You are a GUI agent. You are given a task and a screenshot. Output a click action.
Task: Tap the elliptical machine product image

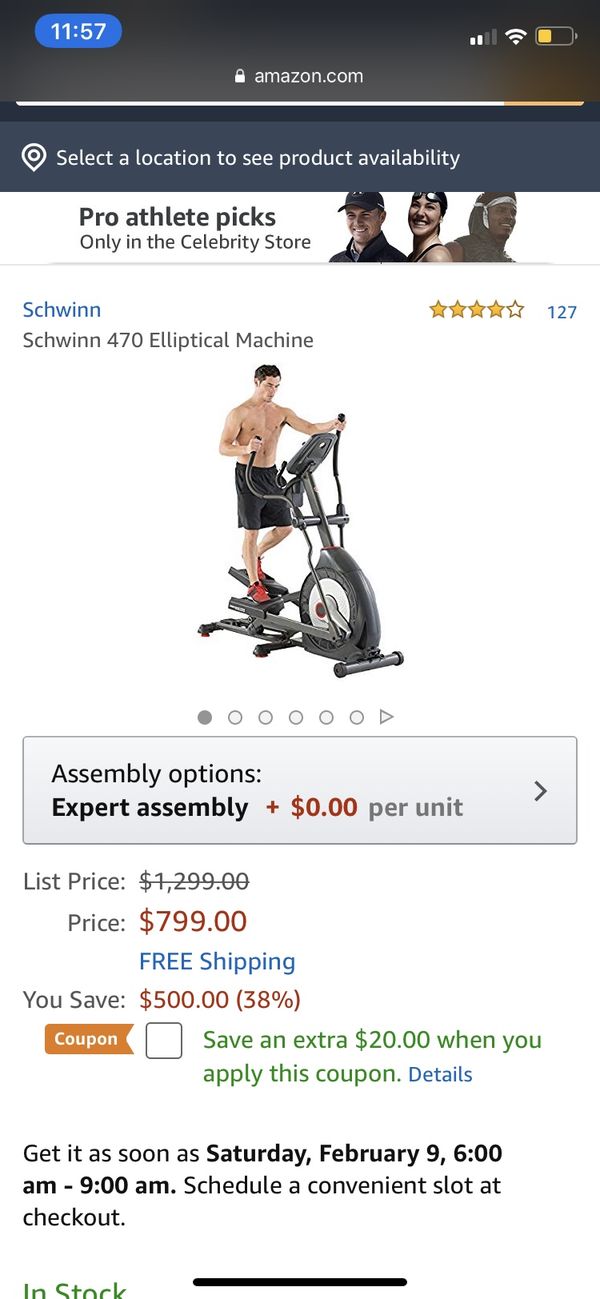(x=300, y=522)
